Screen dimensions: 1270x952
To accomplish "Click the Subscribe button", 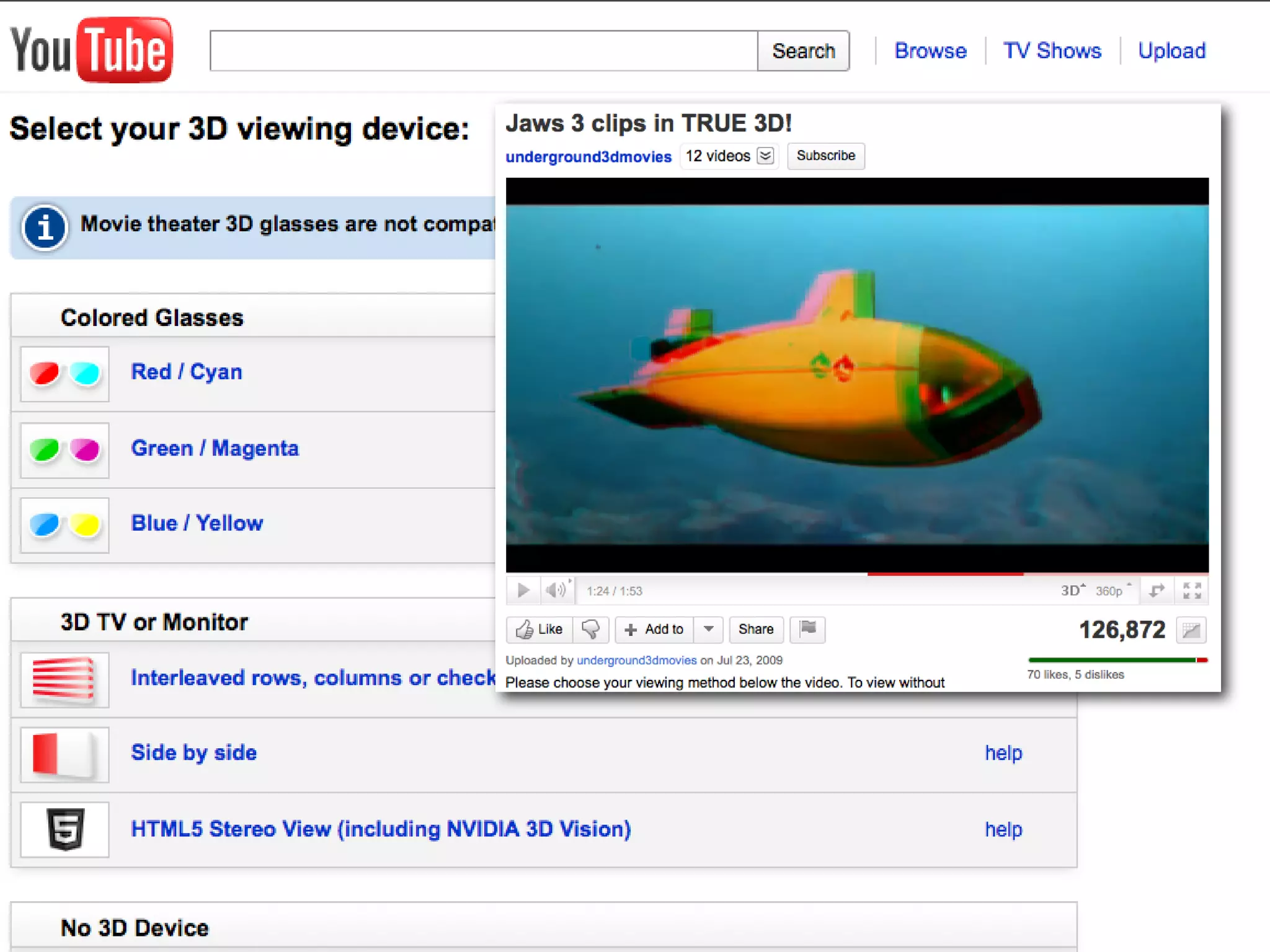I will coord(825,156).
